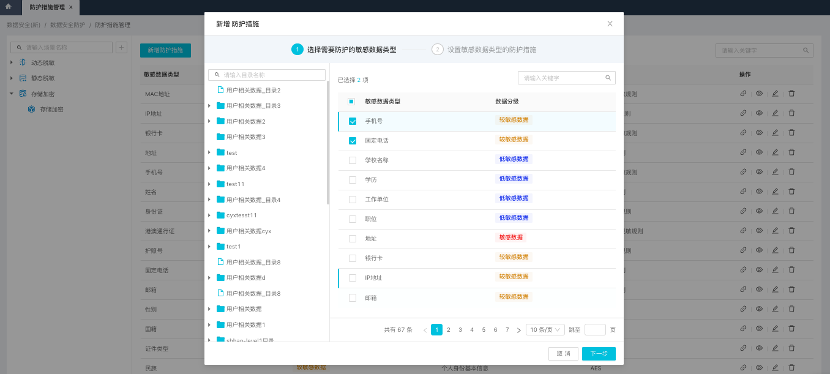
Task: Click 数据安全防护 breadcrumb link
Action: pyautogui.click(x=67, y=25)
